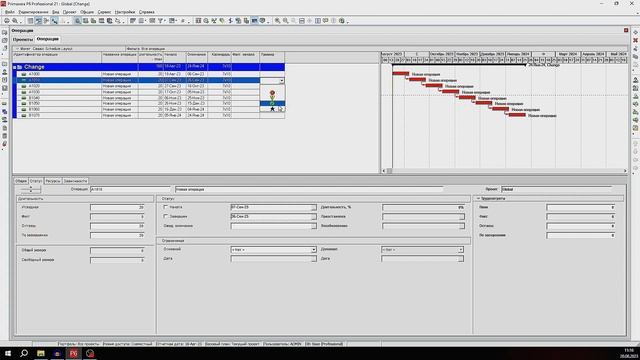Click the A1000 activity row icon
The height and width of the screenshot is (360, 640).
tap(24, 74)
